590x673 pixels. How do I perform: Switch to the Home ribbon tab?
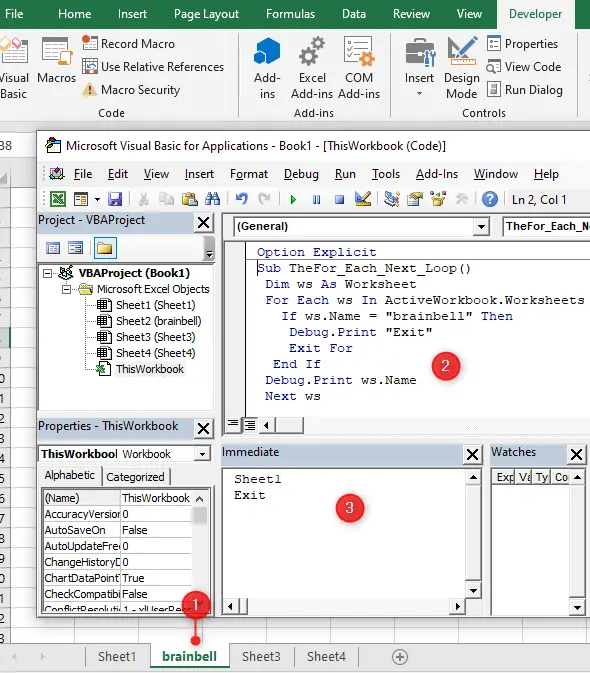click(74, 14)
